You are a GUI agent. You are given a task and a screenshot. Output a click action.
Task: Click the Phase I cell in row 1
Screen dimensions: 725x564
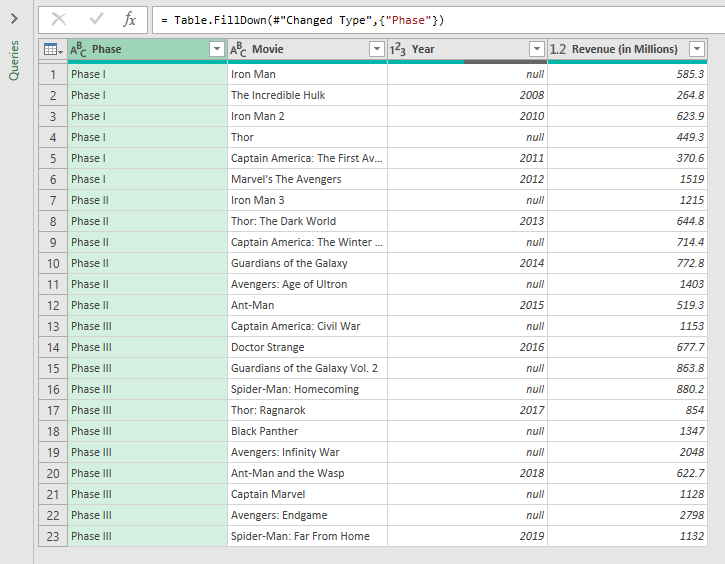tap(147, 74)
